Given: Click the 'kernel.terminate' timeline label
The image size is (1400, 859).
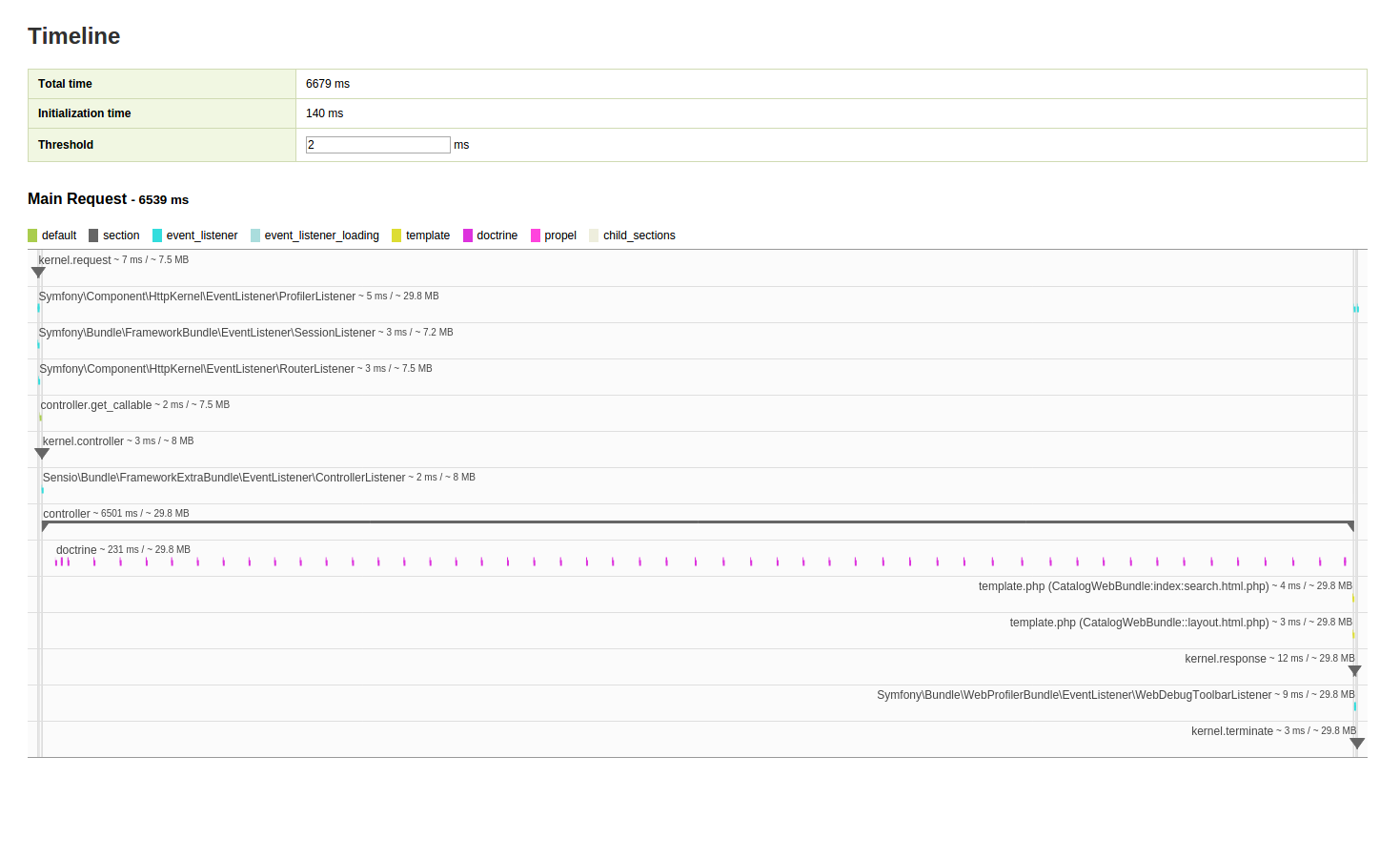Looking at the screenshot, I should (x=1232, y=731).
